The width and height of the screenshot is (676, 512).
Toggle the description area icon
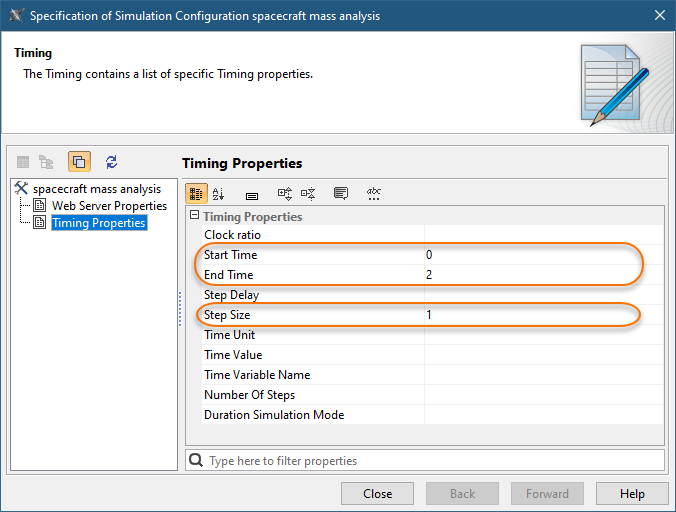[x=341, y=193]
